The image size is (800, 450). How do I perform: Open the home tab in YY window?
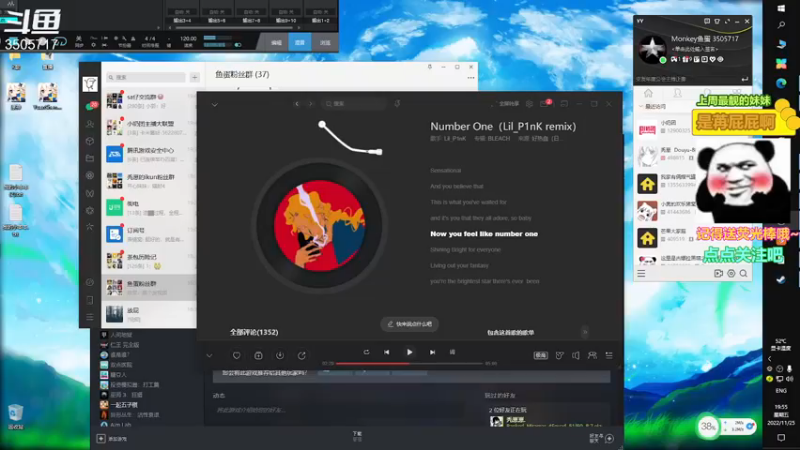coord(648,93)
